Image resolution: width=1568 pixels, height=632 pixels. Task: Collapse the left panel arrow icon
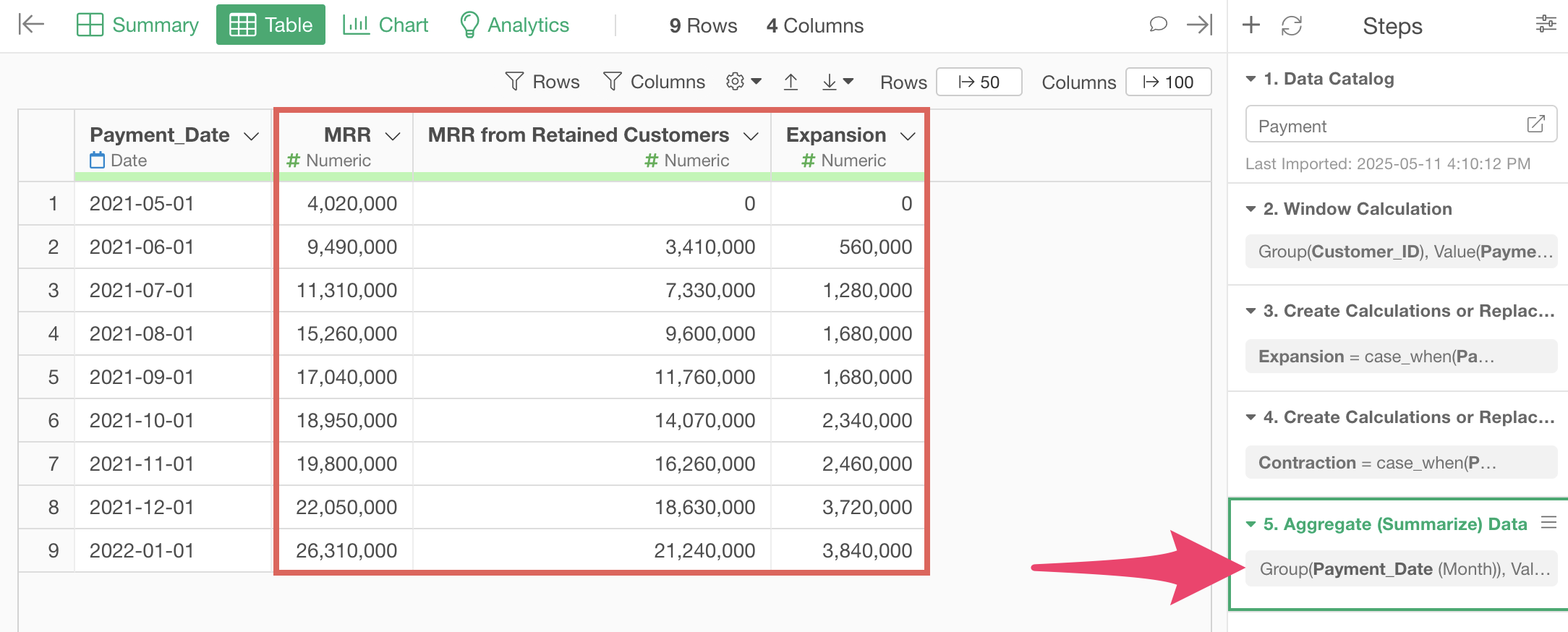tap(31, 25)
